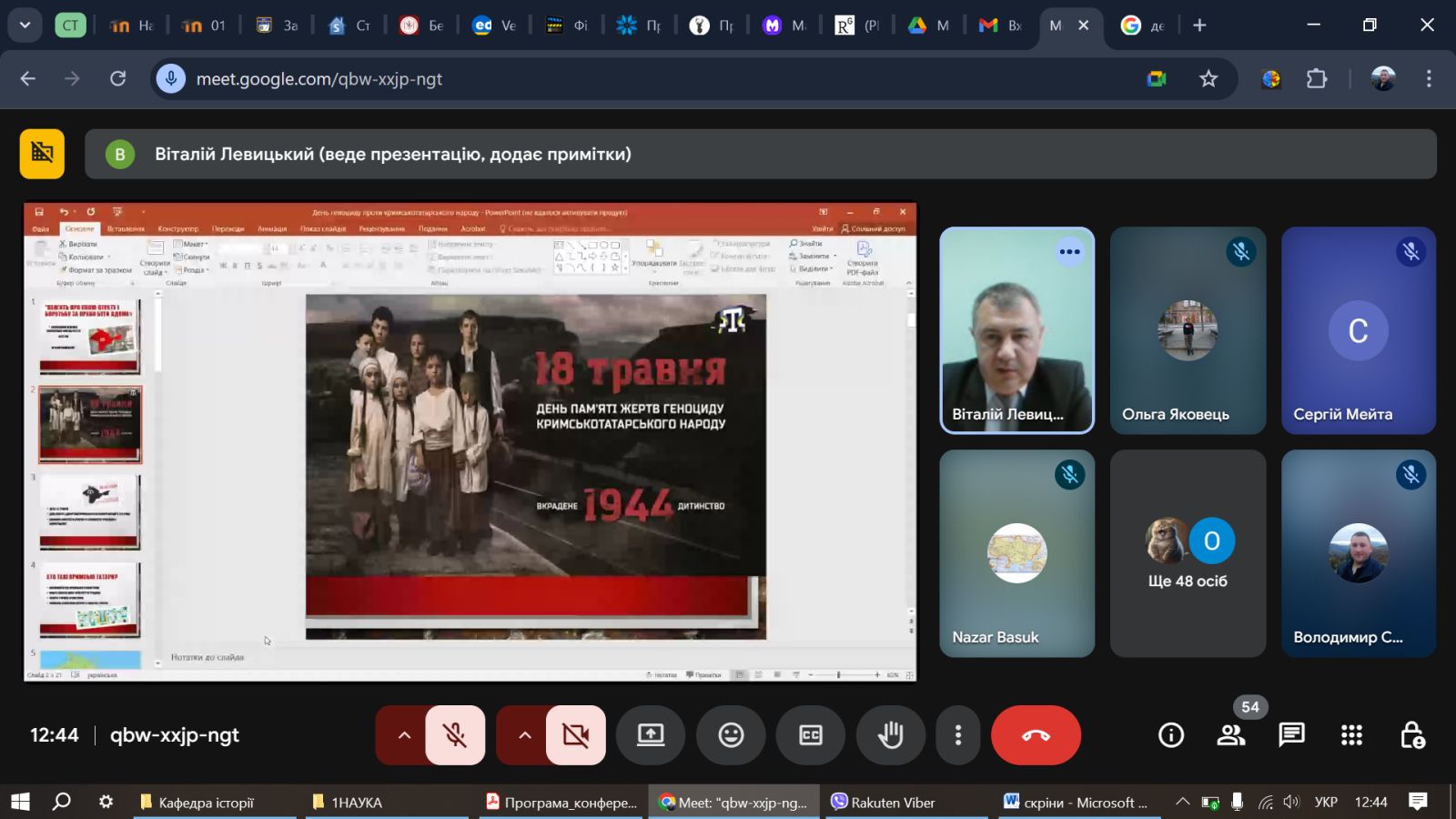Select Сергій Мейта participant tile
Image resolution: width=1456 pixels, height=819 pixels.
[x=1359, y=330]
